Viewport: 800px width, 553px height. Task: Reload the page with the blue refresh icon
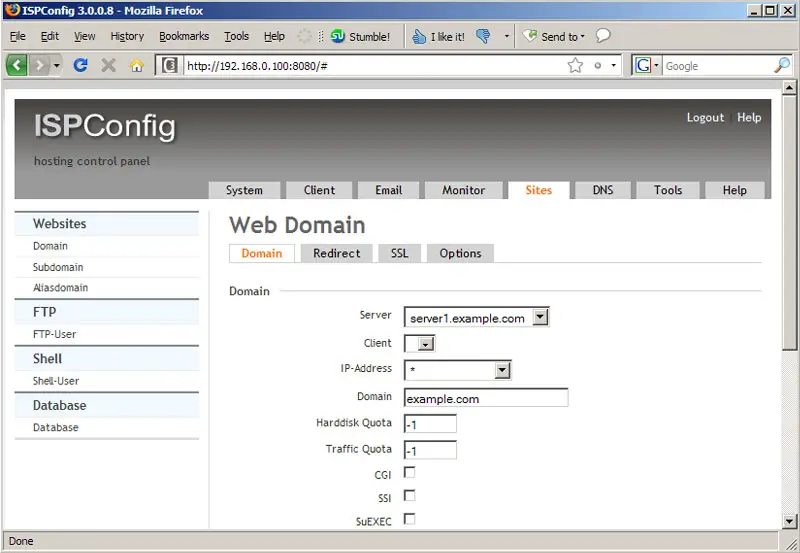(81, 65)
